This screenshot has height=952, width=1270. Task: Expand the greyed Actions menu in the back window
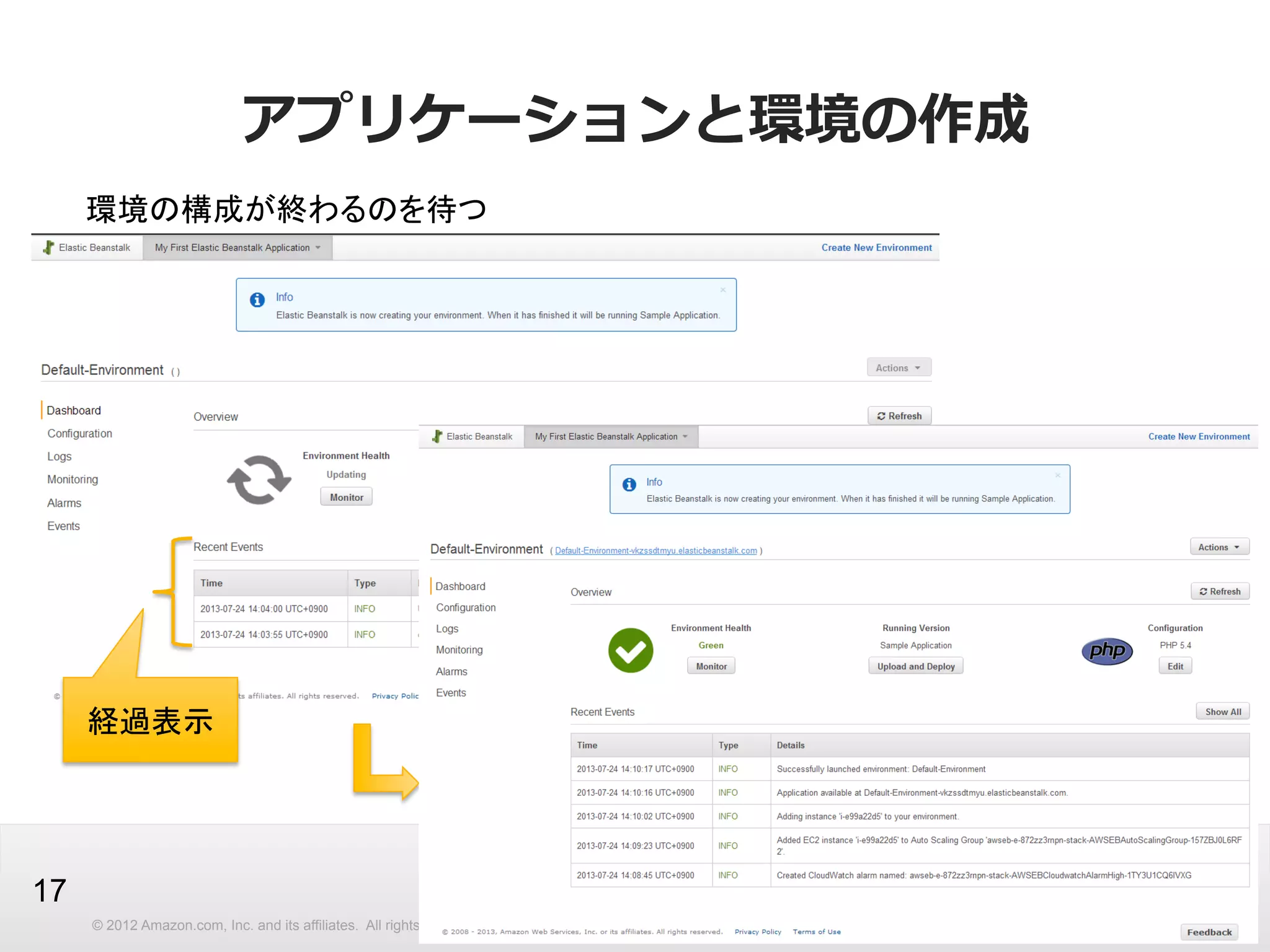(899, 368)
